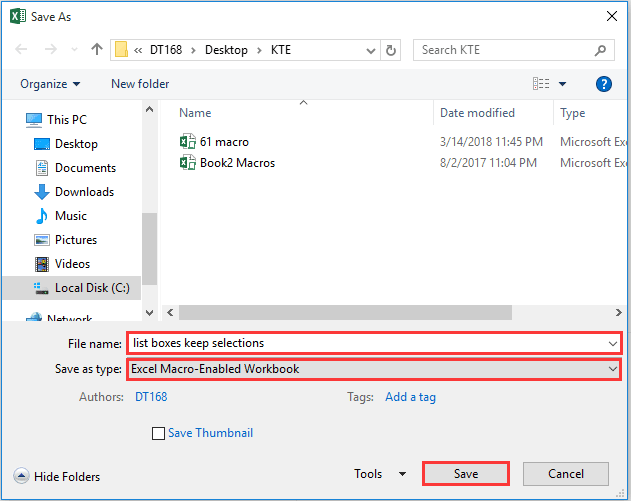Click the Add a tag link
Image resolution: width=631 pixels, height=501 pixels.
pyautogui.click(x=410, y=397)
